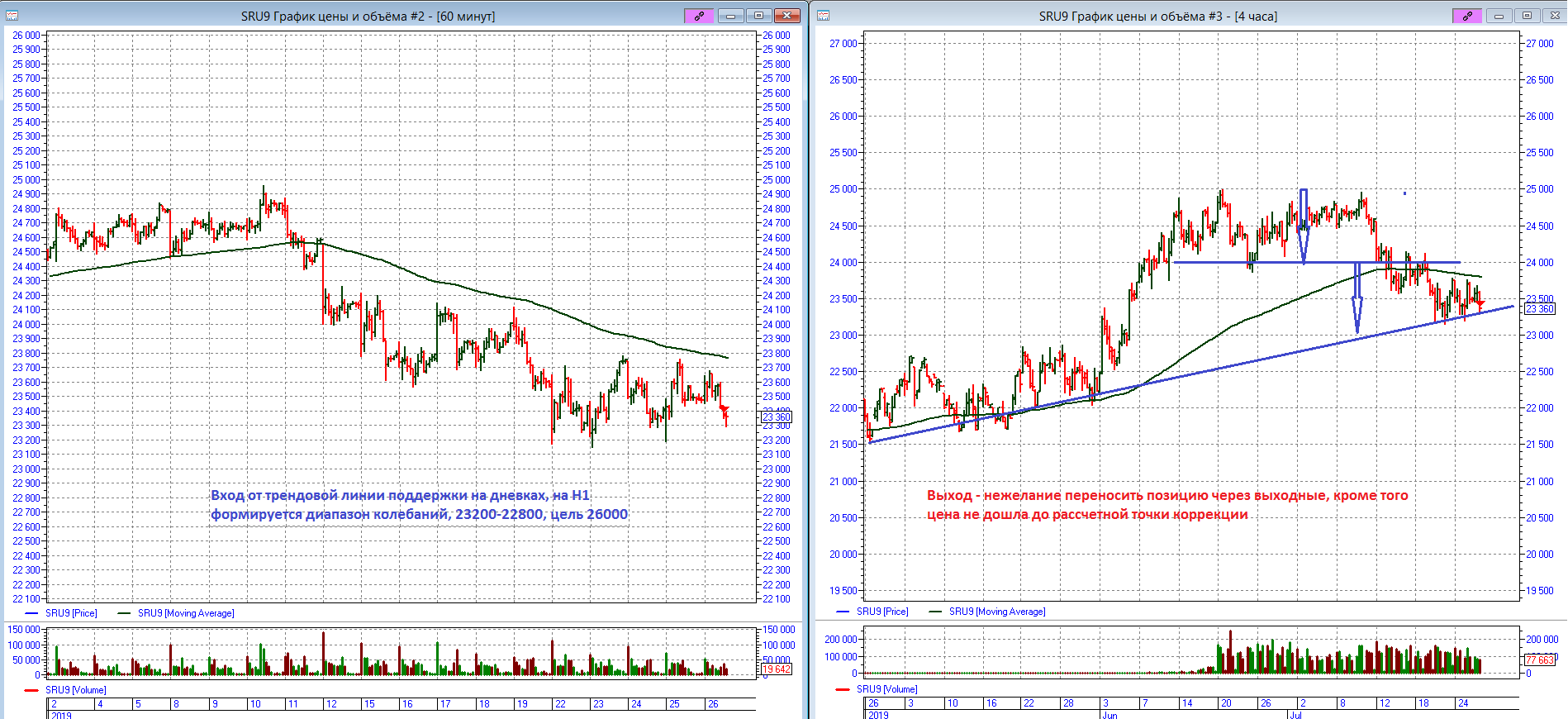The height and width of the screenshot is (719, 1568).
Task: Select SRU9 [Moving Average] legend in the 4-hour chart
Action: pos(996,612)
